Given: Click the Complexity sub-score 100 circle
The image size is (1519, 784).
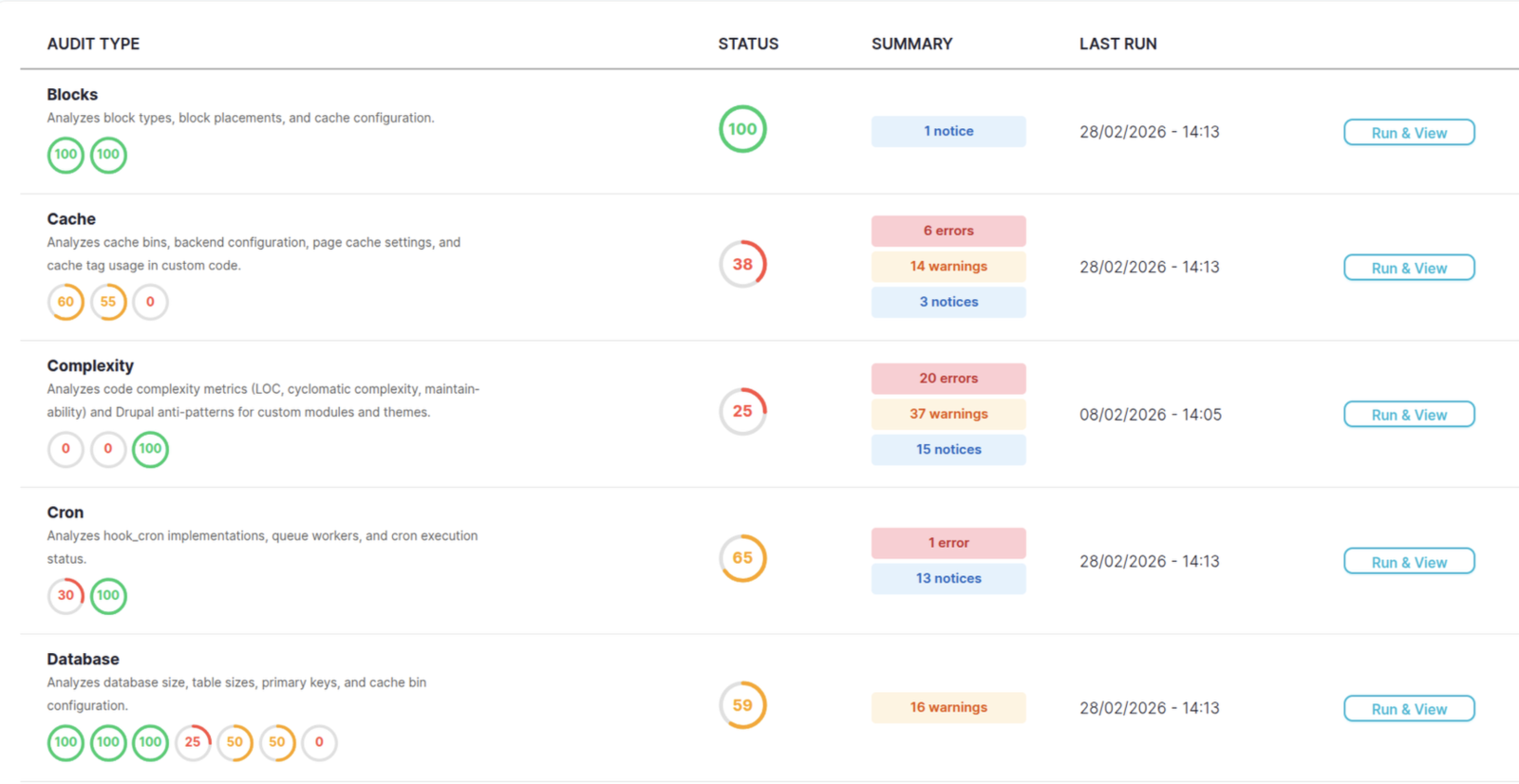Looking at the screenshot, I should (150, 449).
